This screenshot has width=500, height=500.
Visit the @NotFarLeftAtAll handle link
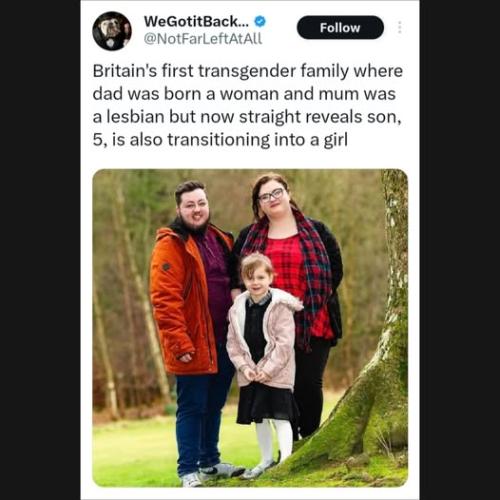point(203,39)
